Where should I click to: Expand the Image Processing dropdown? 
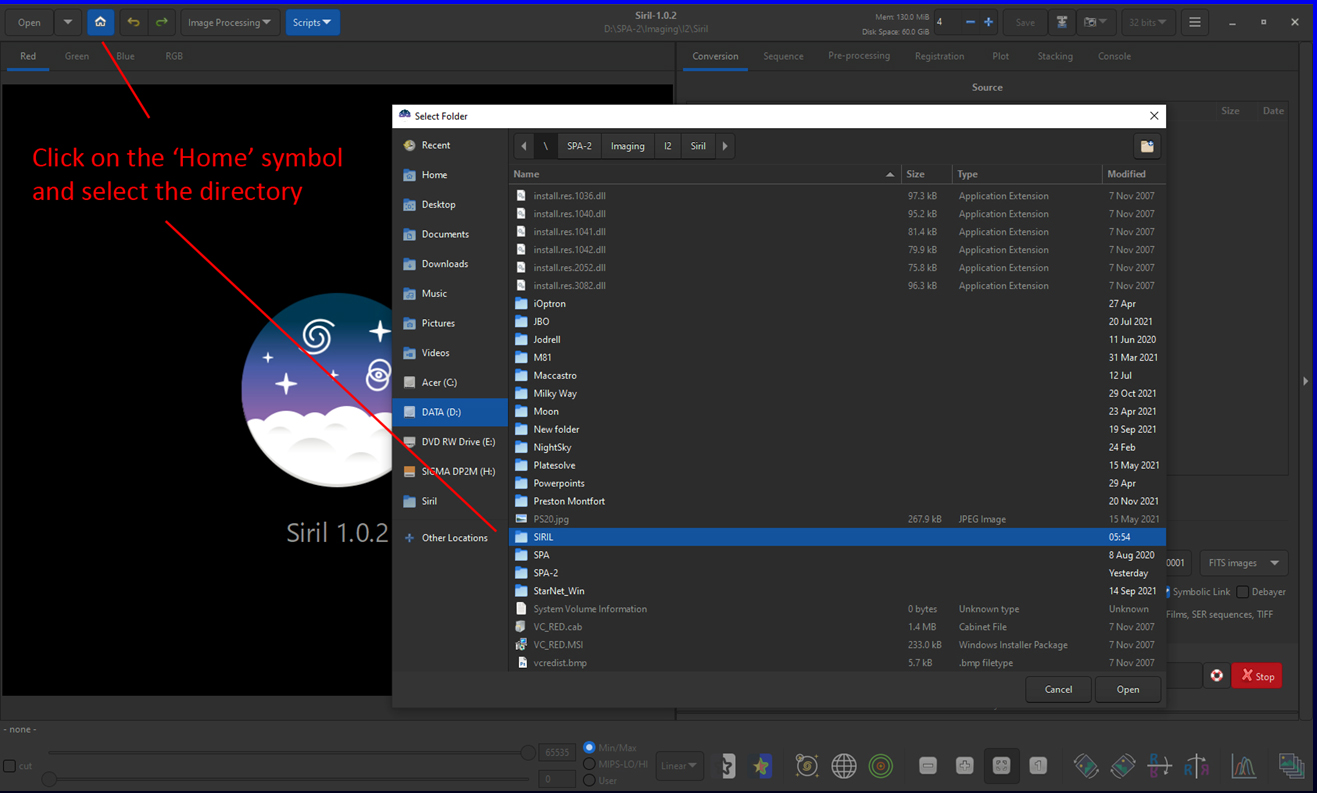click(229, 22)
